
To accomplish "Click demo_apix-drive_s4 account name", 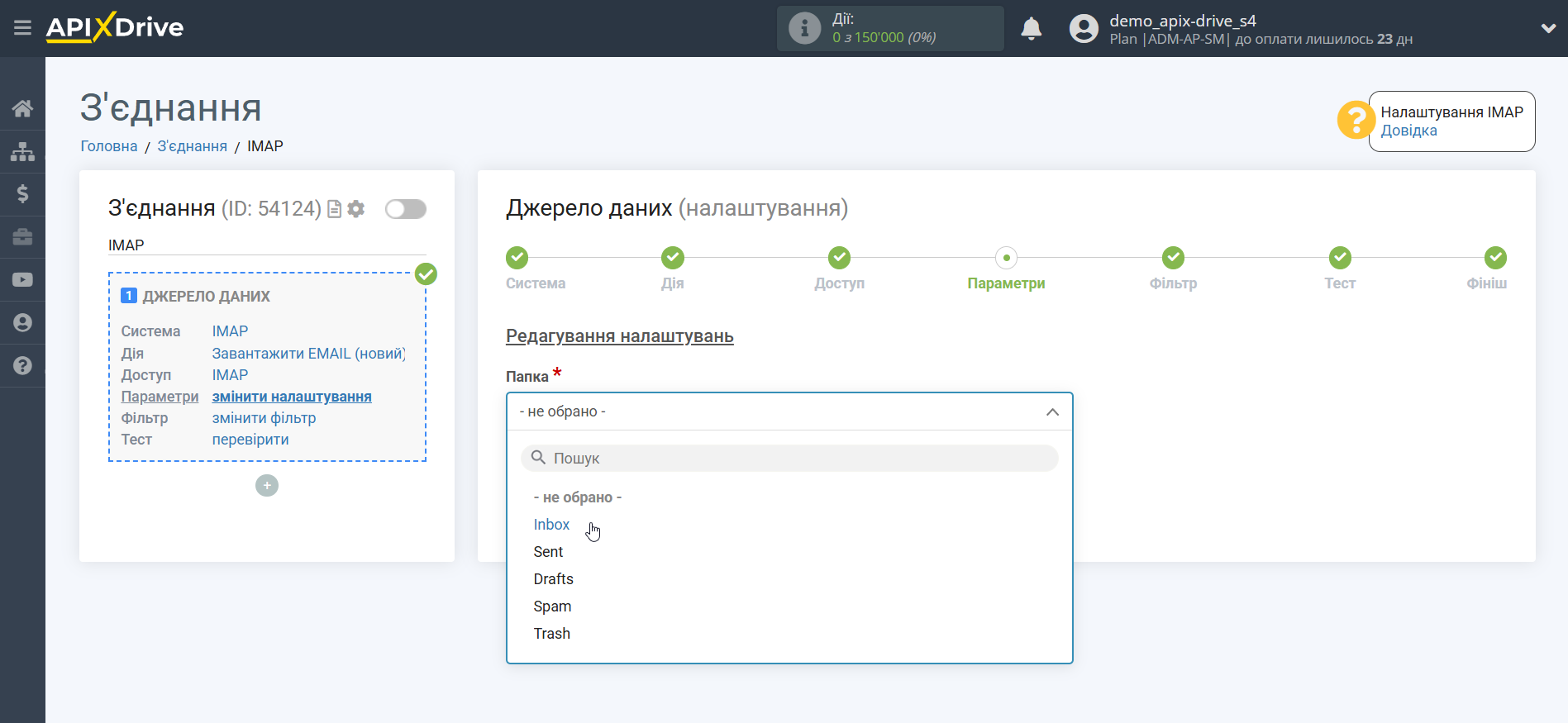I will pyautogui.click(x=1182, y=21).
